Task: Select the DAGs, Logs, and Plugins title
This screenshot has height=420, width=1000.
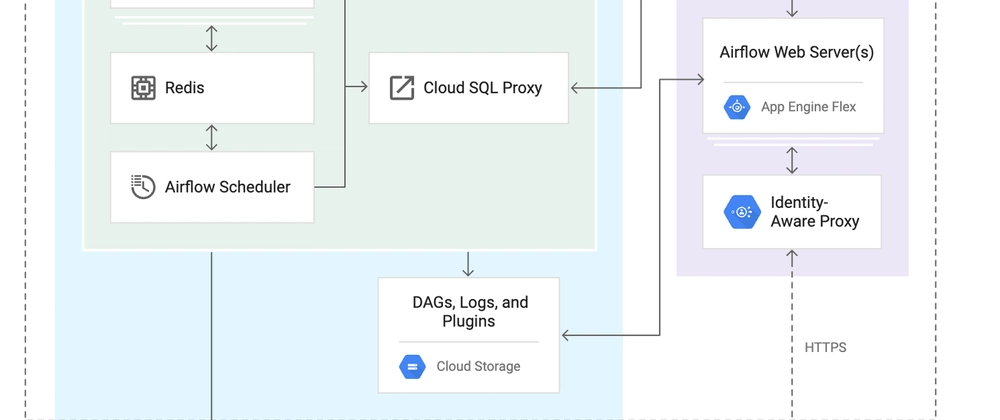Action: click(470, 312)
